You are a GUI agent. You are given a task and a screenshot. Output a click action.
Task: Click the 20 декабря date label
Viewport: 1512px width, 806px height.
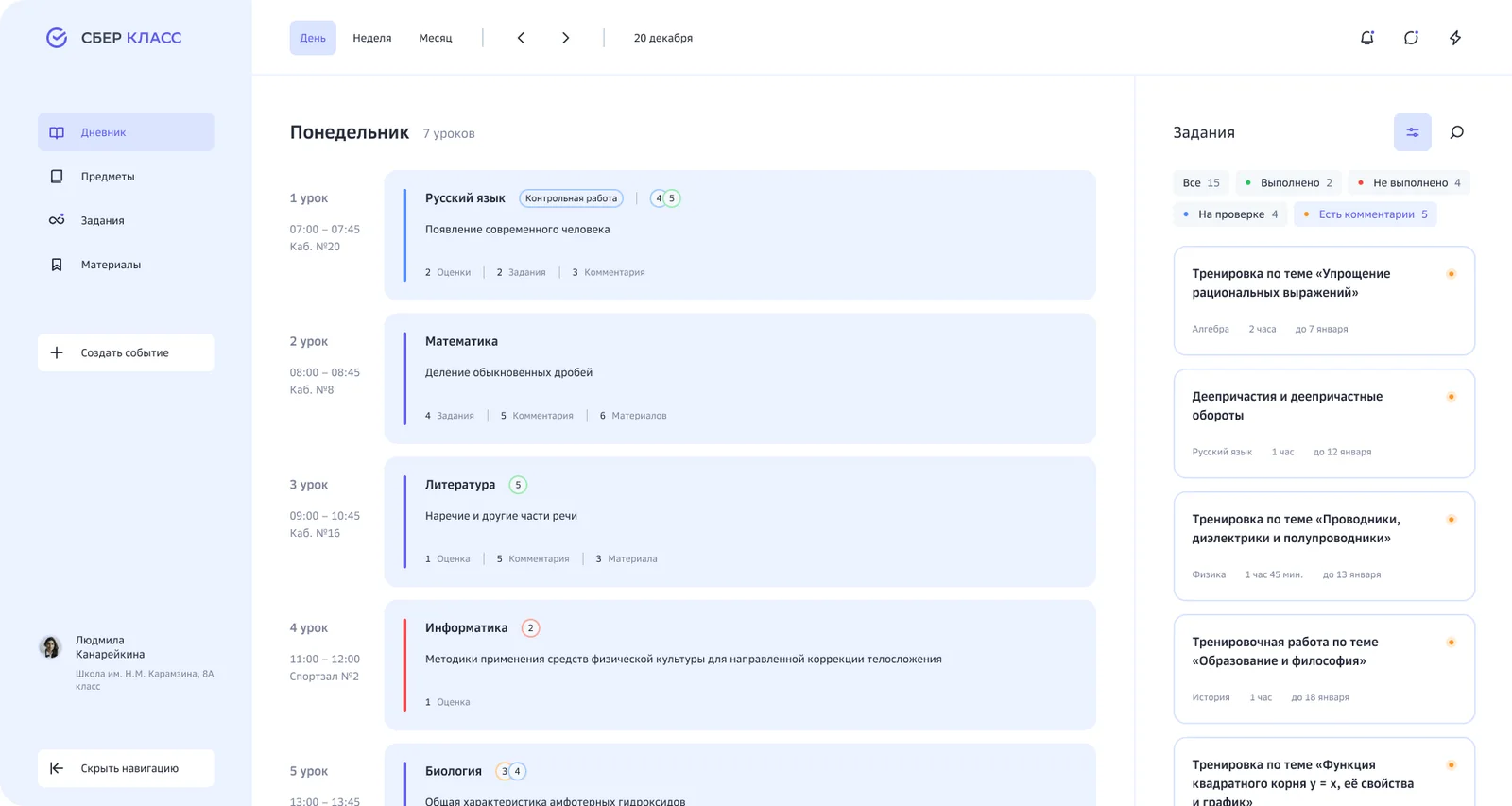coord(663,38)
